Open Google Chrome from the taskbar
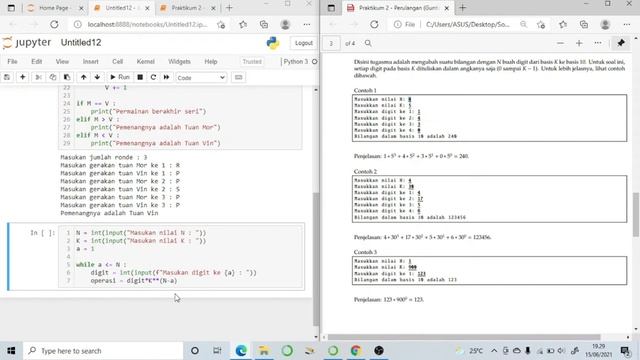The height and width of the screenshot is (360, 640). pyautogui.click(x=356, y=351)
